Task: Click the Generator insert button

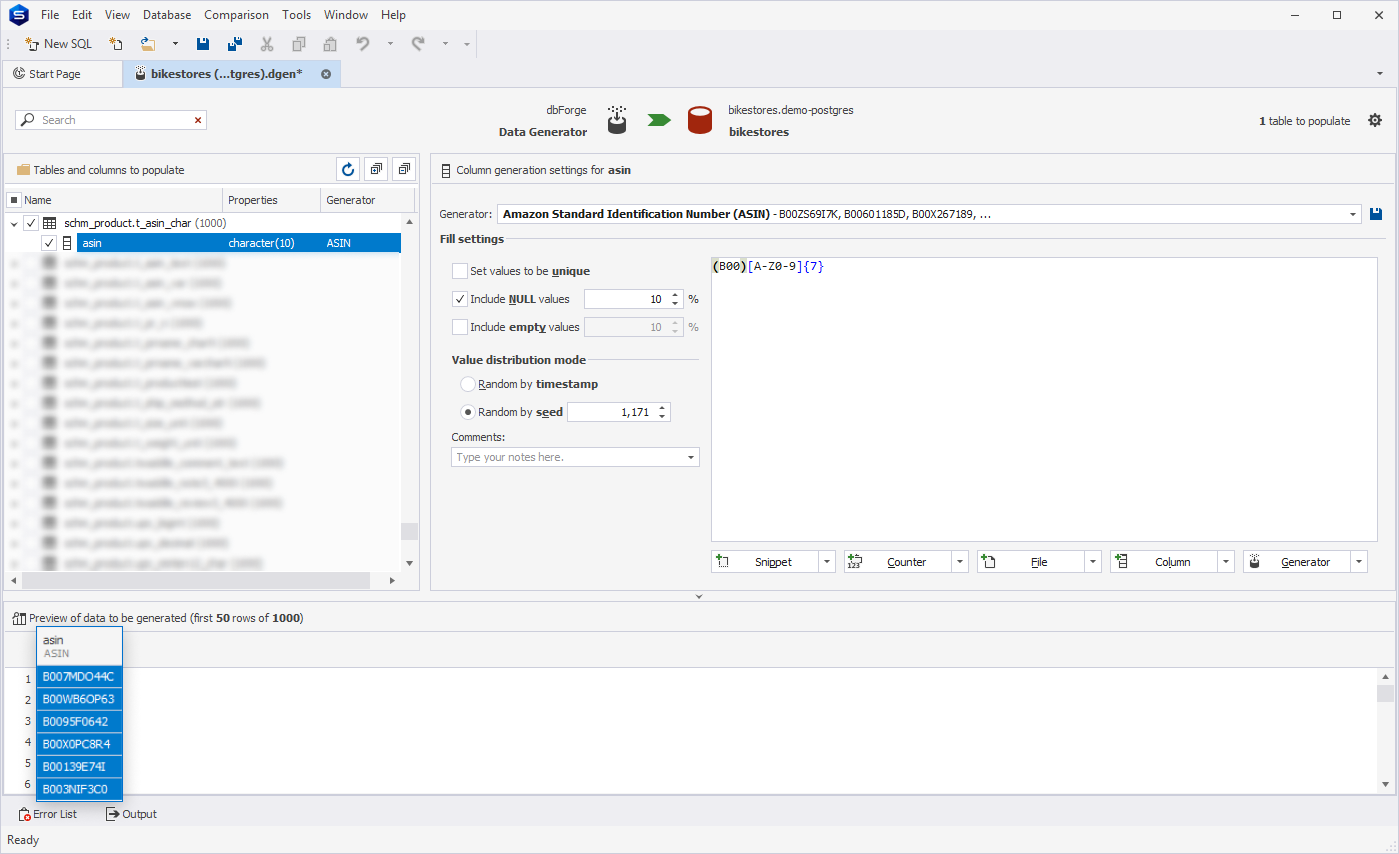Action: click(x=1297, y=562)
